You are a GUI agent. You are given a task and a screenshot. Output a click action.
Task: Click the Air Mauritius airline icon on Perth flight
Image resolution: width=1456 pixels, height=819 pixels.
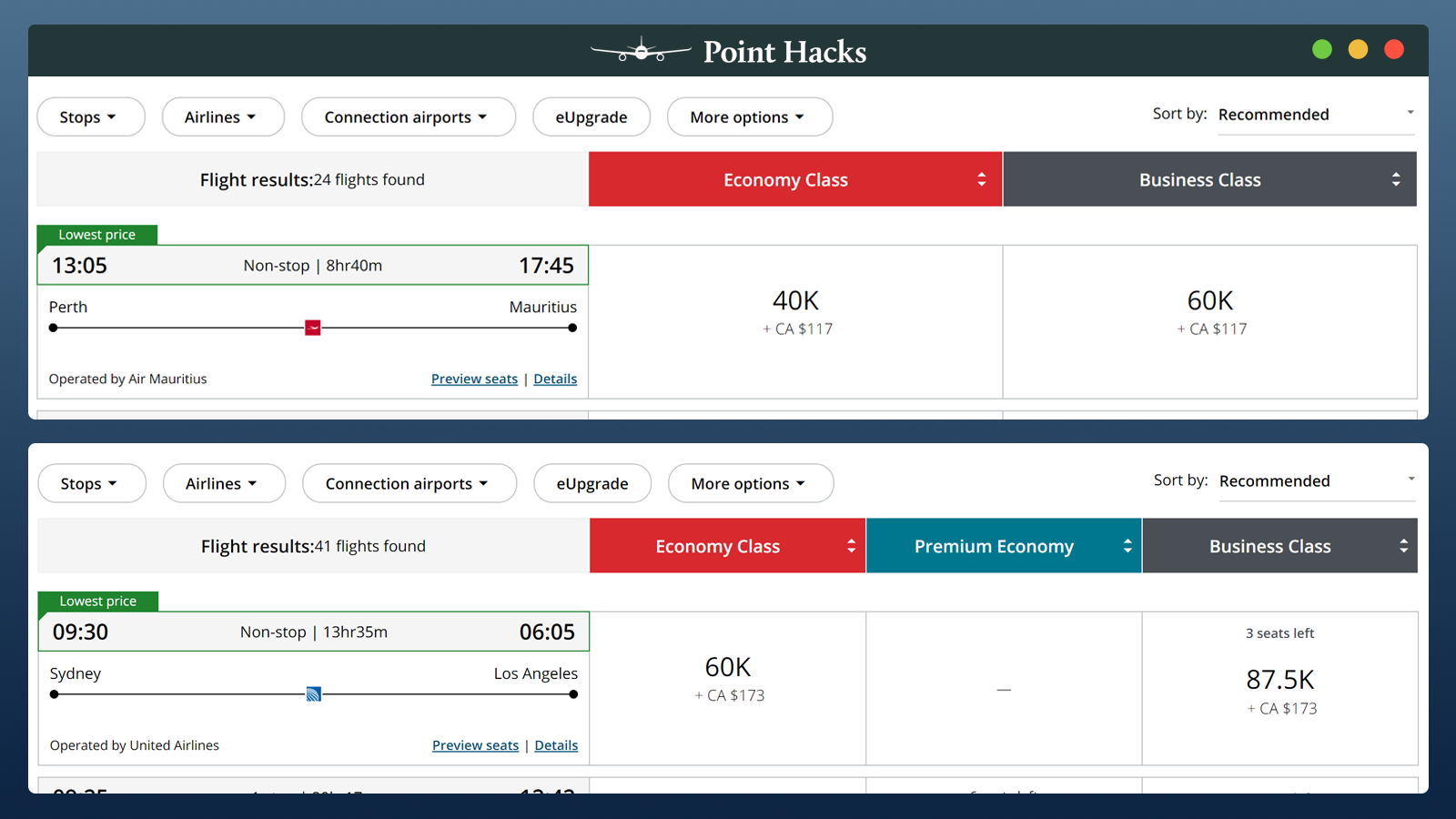coord(313,328)
